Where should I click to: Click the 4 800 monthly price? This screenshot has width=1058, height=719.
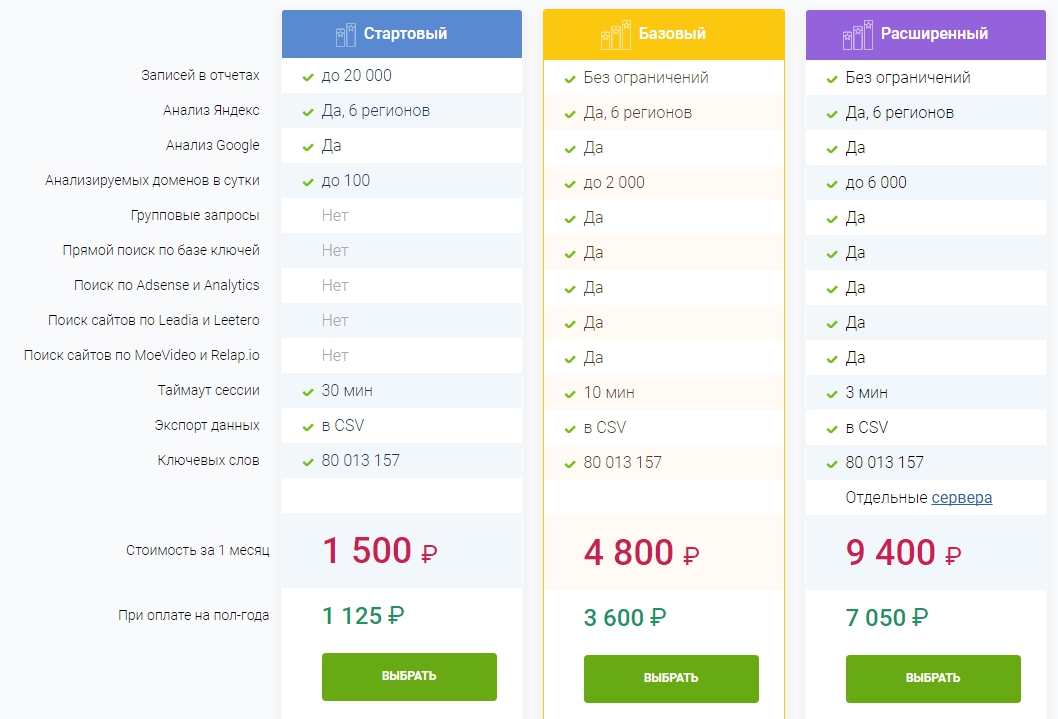[627, 552]
